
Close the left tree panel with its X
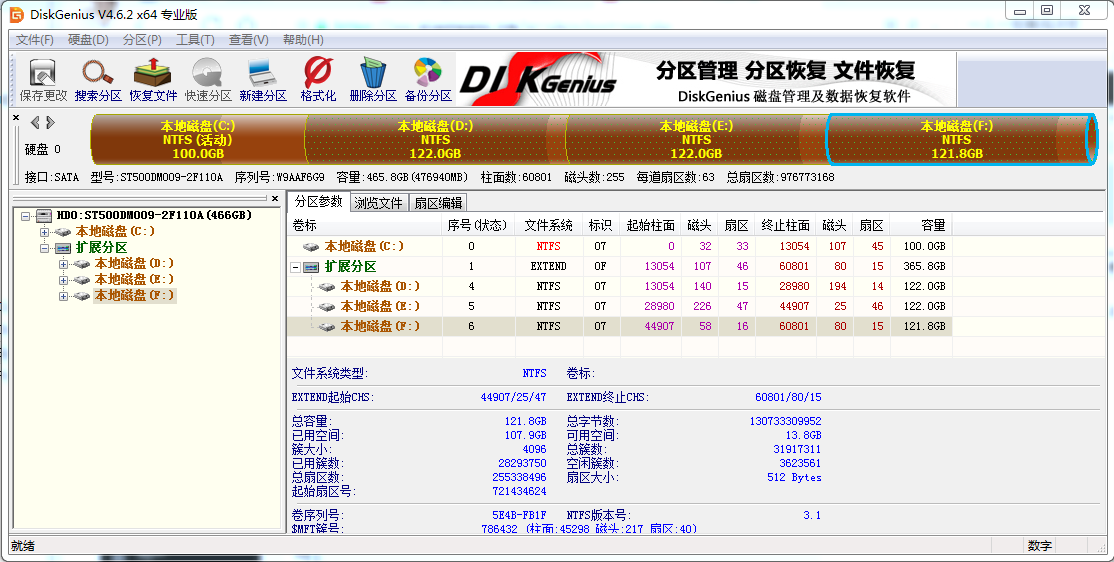coord(275,199)
